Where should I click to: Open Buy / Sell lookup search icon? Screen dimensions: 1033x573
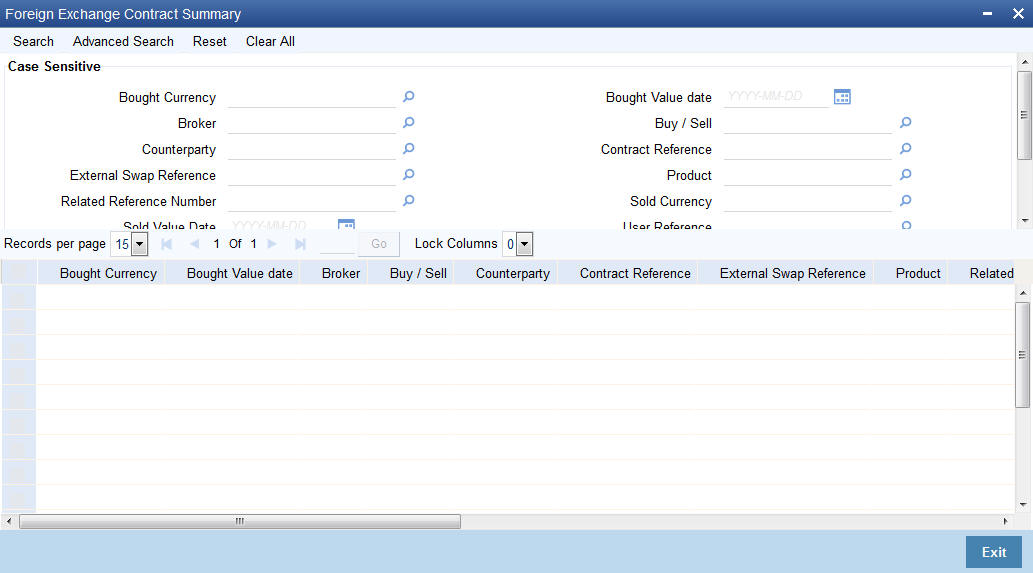(906, 123)
